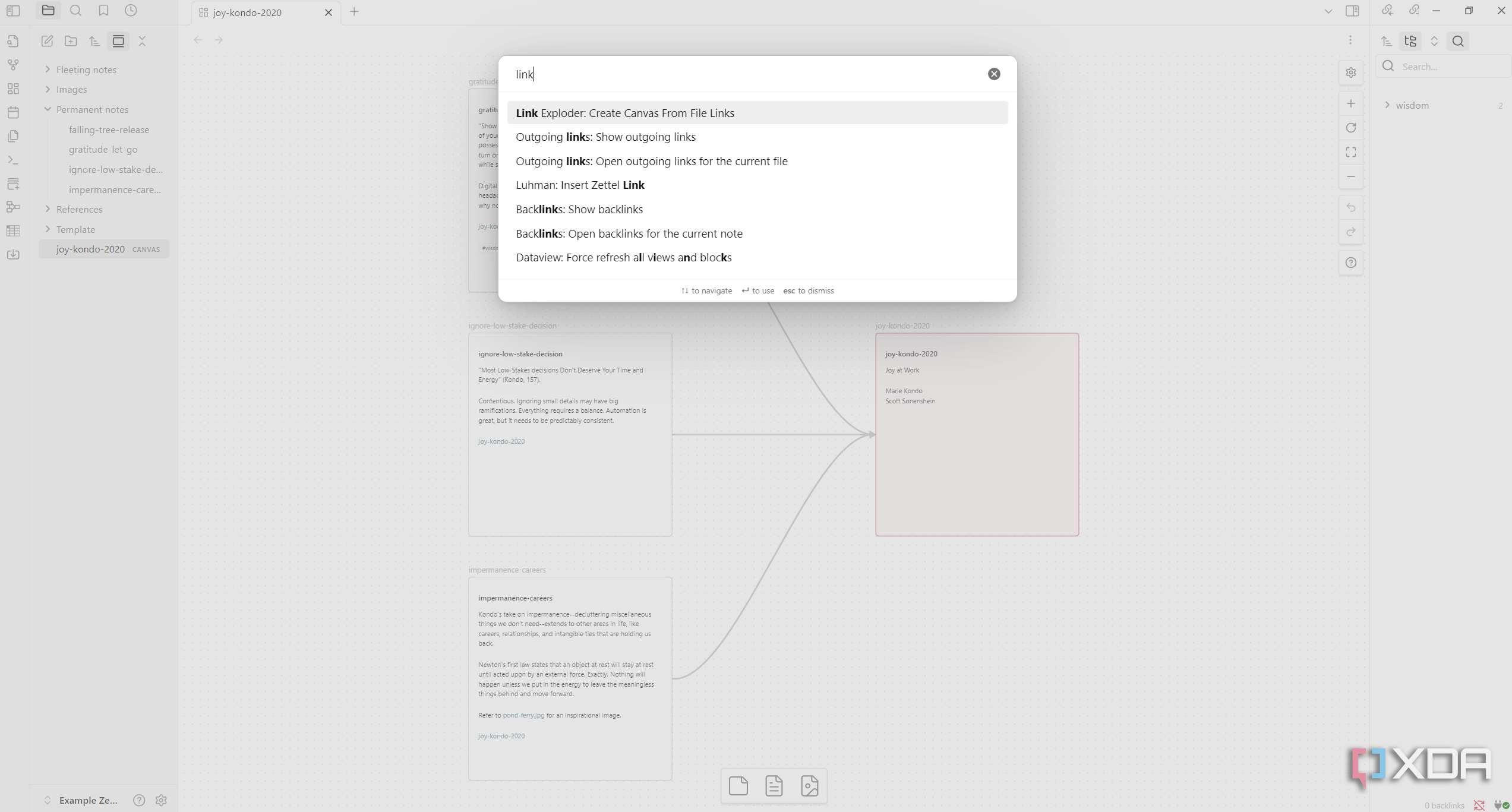Toggle the left sidebar
Screen dimensions: 1512x812
click(x=13, y=11)
